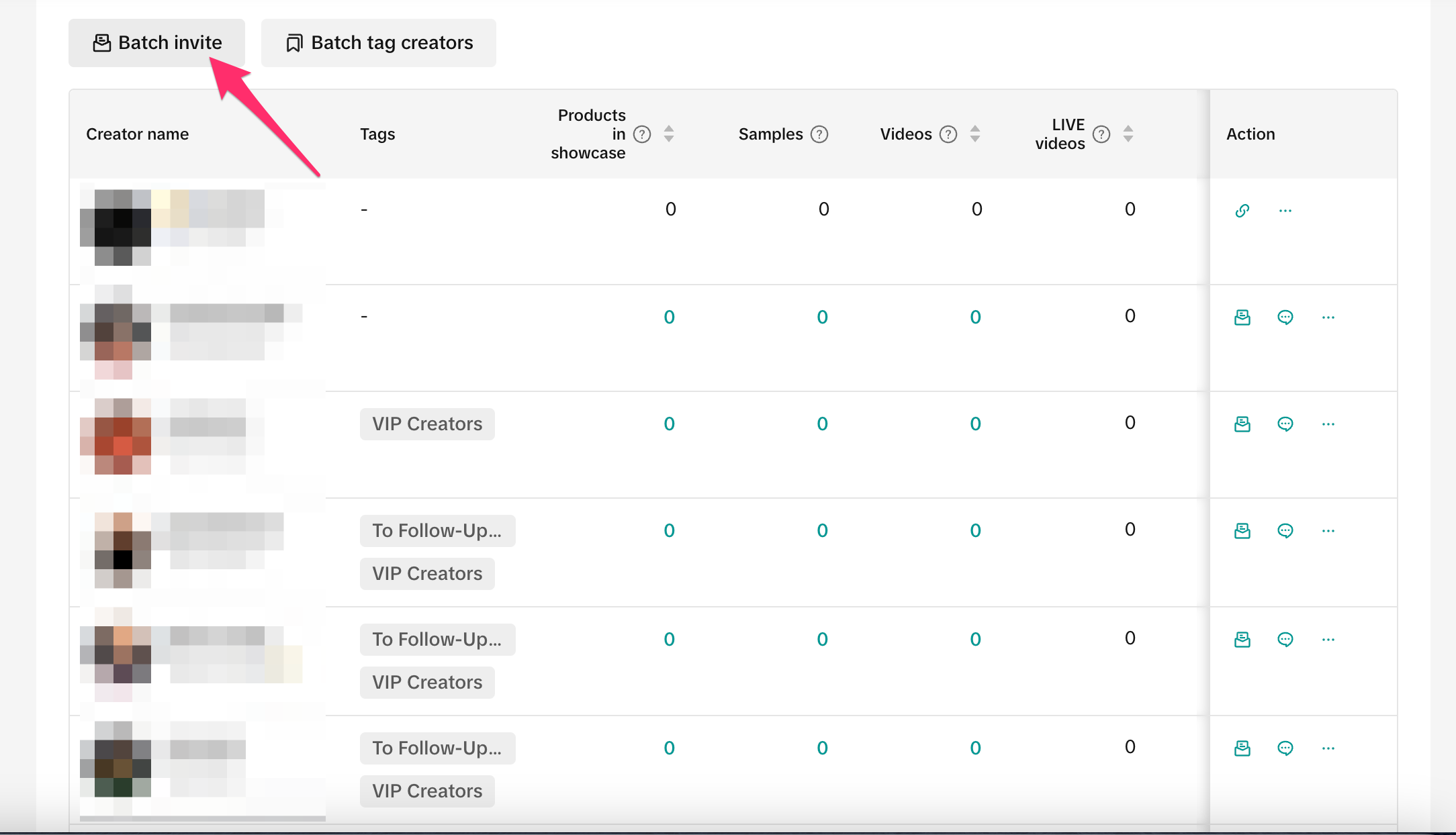
Task: Open ellipsis menu in the fourth creator row
Action: [x=1328, y=531]
